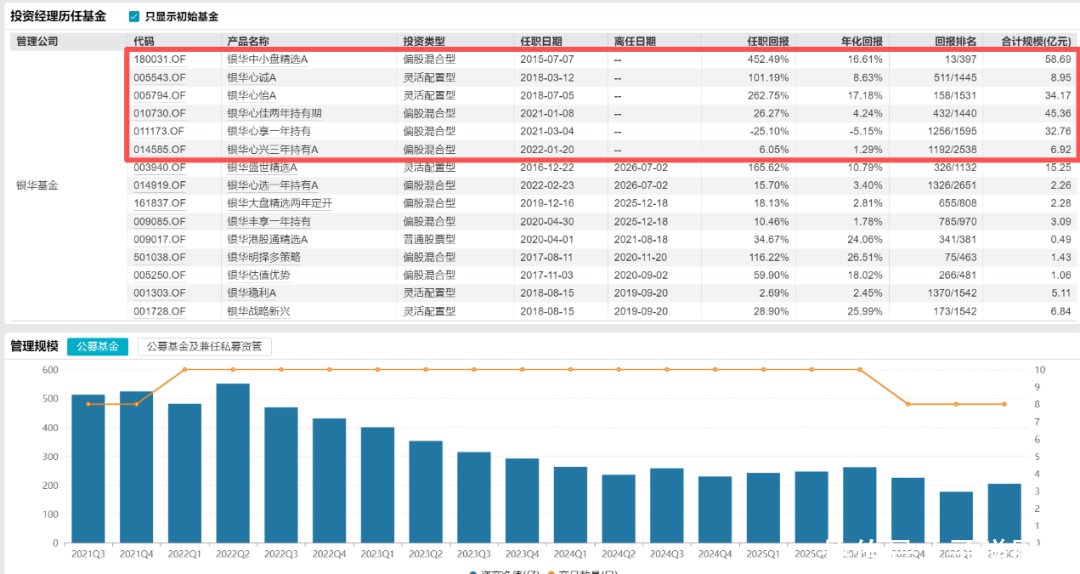The width and height of the screenshot is (1080, 574).
Task: Click the 回报排名 column header
Action: (955, 41)
